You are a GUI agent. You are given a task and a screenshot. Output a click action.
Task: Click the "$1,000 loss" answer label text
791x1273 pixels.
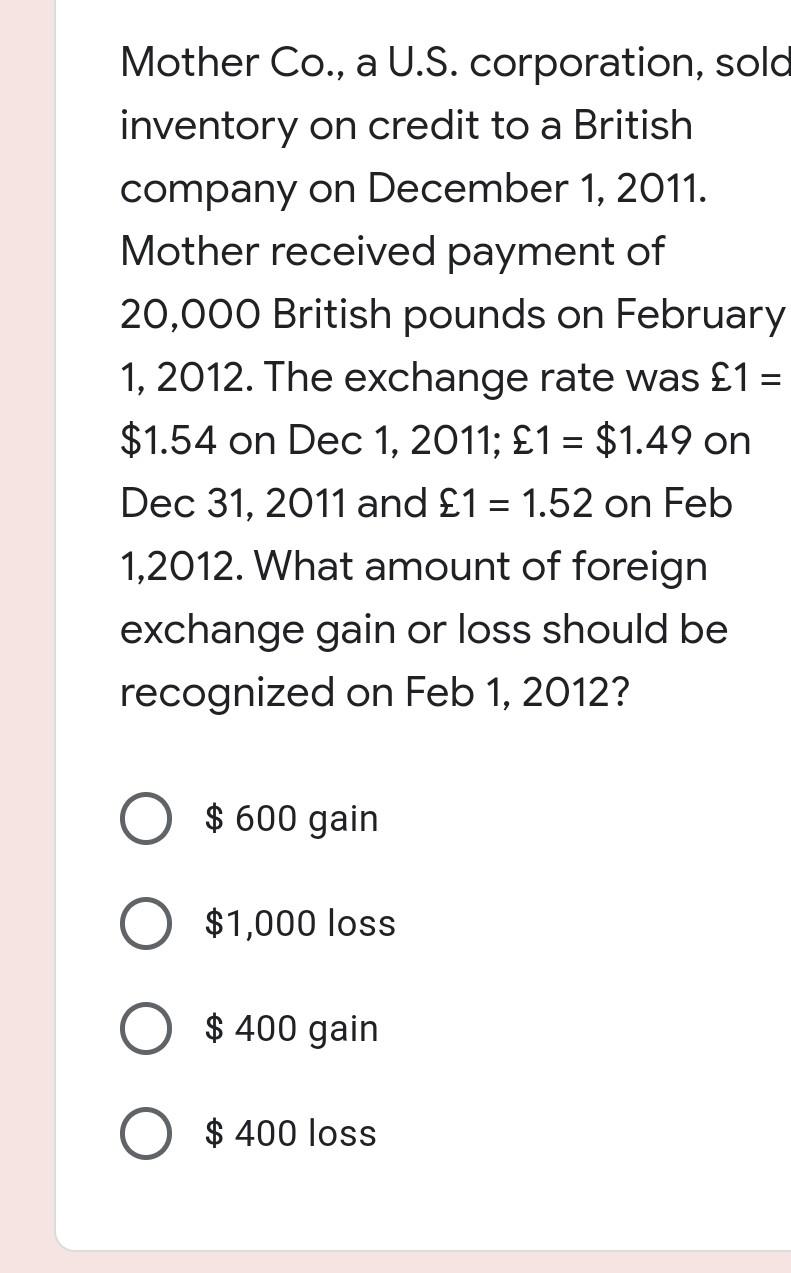point(300,924)
